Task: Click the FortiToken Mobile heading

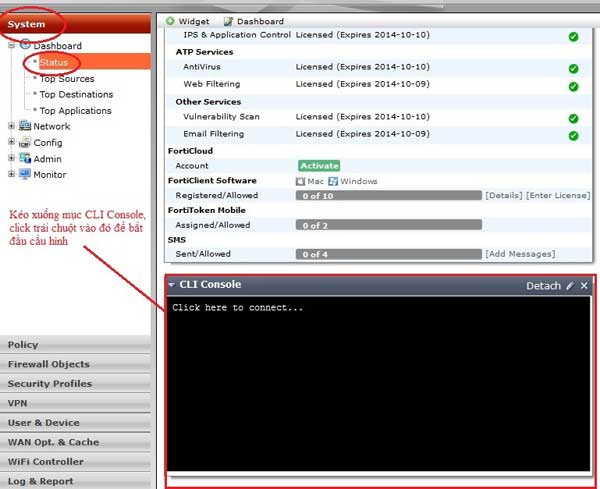Action: [207, 210]
